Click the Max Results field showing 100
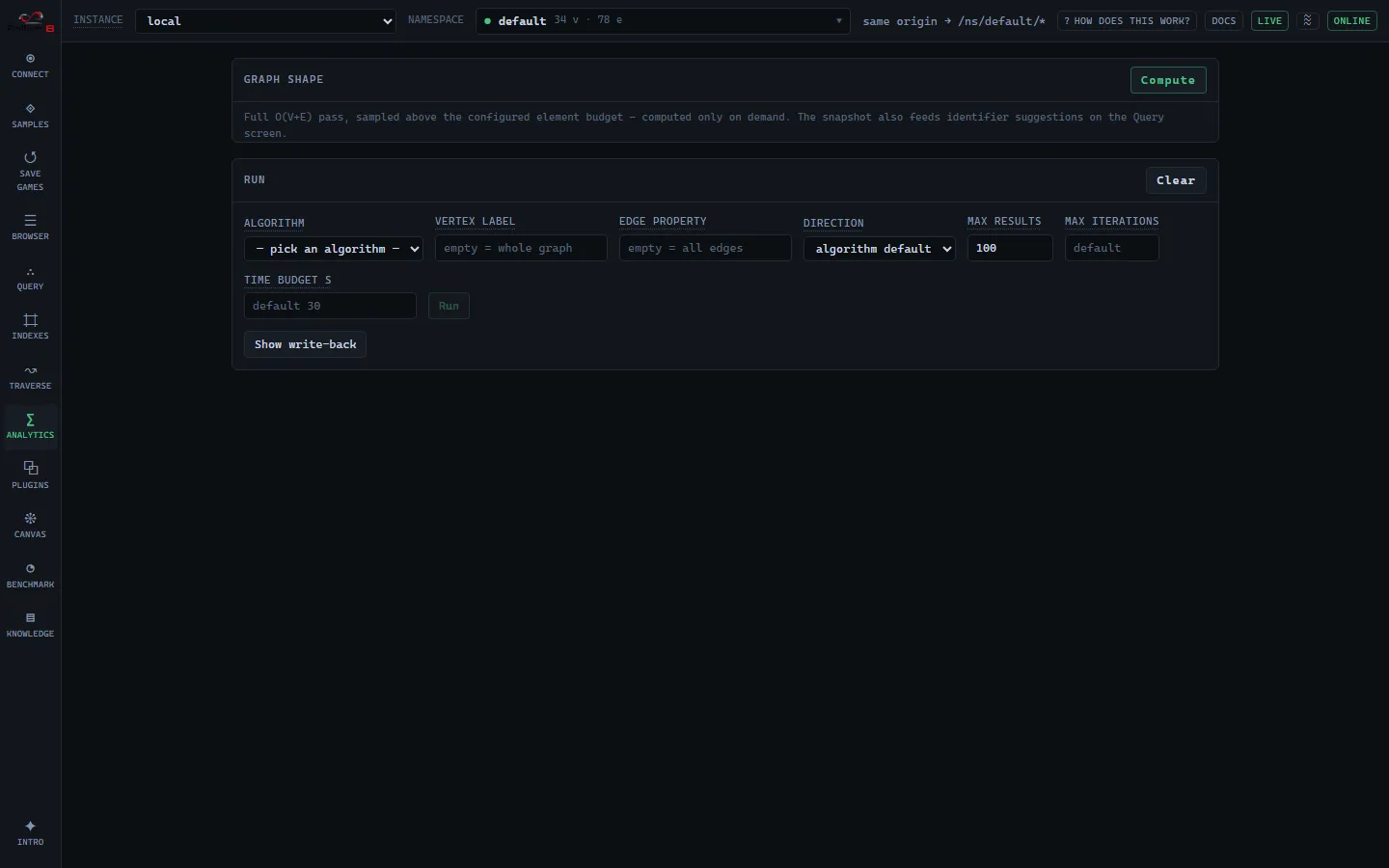 [1010, 248]
